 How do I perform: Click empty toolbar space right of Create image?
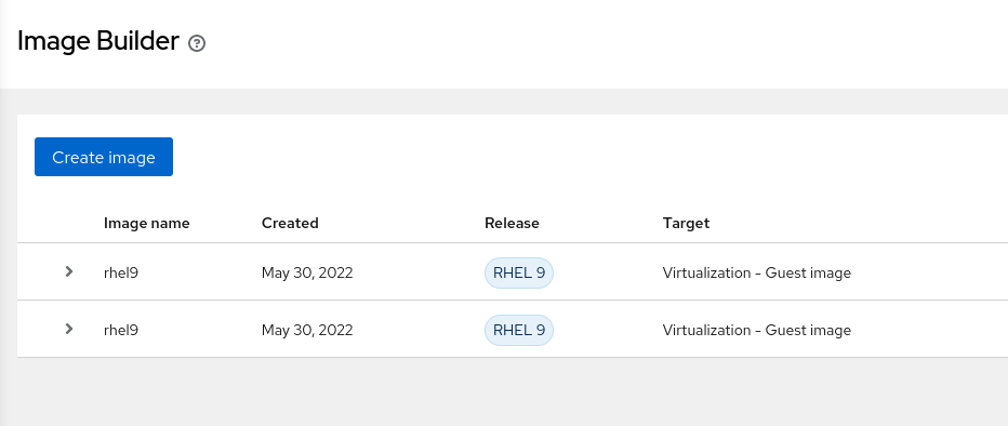[579, 157]
